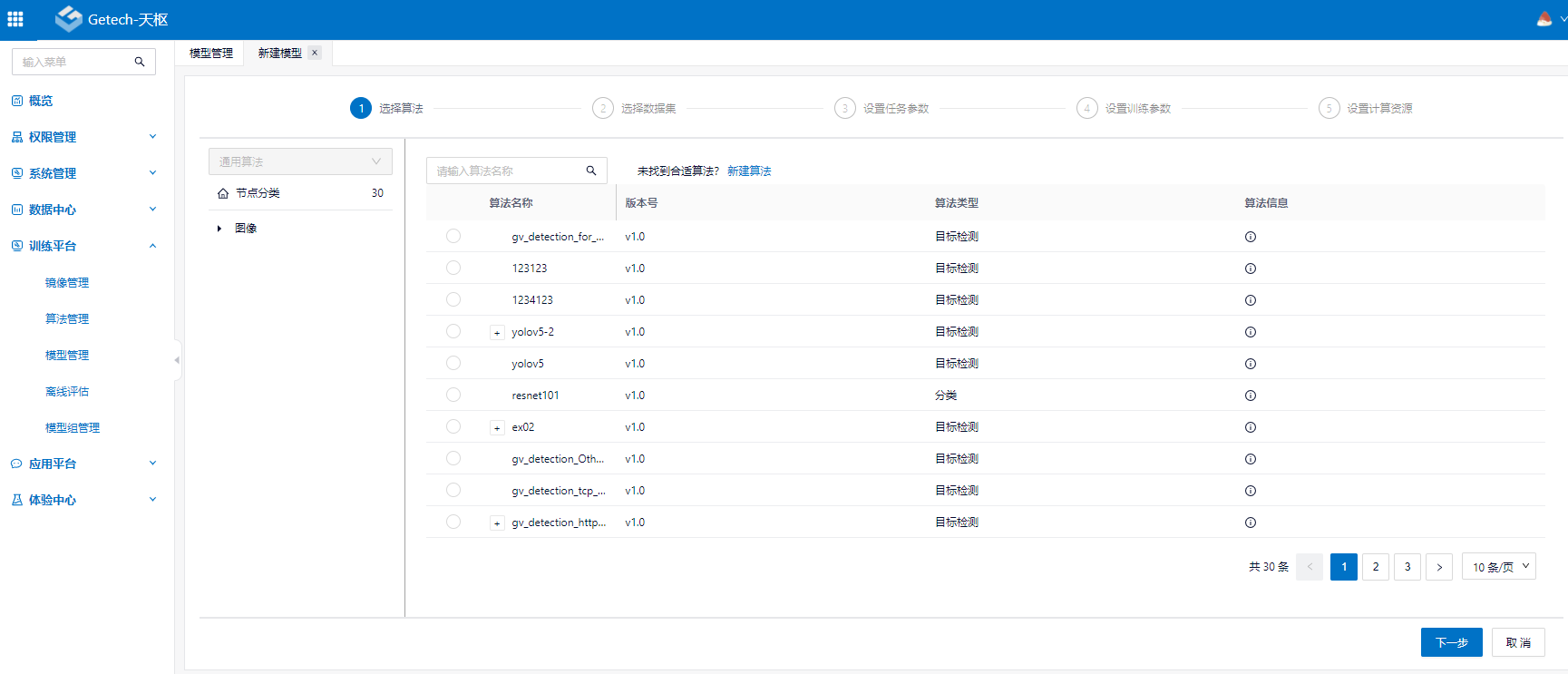This screenshot has width=1568, height=674.
Task: View info icon for algorithm 1234123
Action: coord(1251,300)
